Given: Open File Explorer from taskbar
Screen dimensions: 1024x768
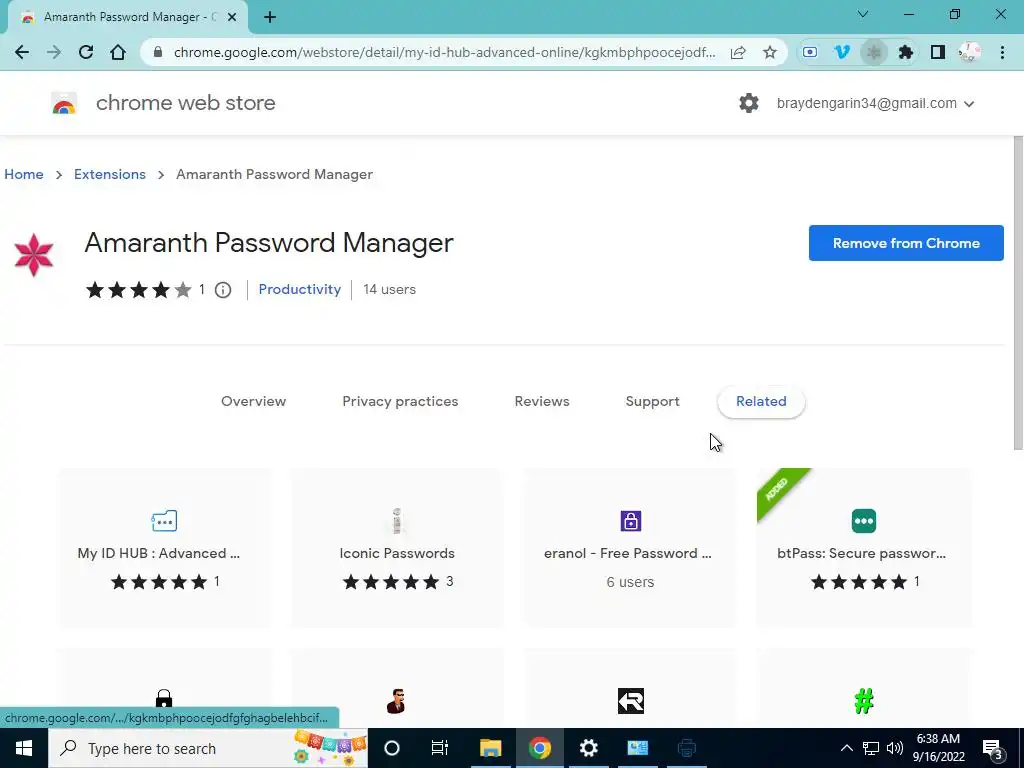Looking at the screenshot, I should pyautogui.click(x=490, y=748).
